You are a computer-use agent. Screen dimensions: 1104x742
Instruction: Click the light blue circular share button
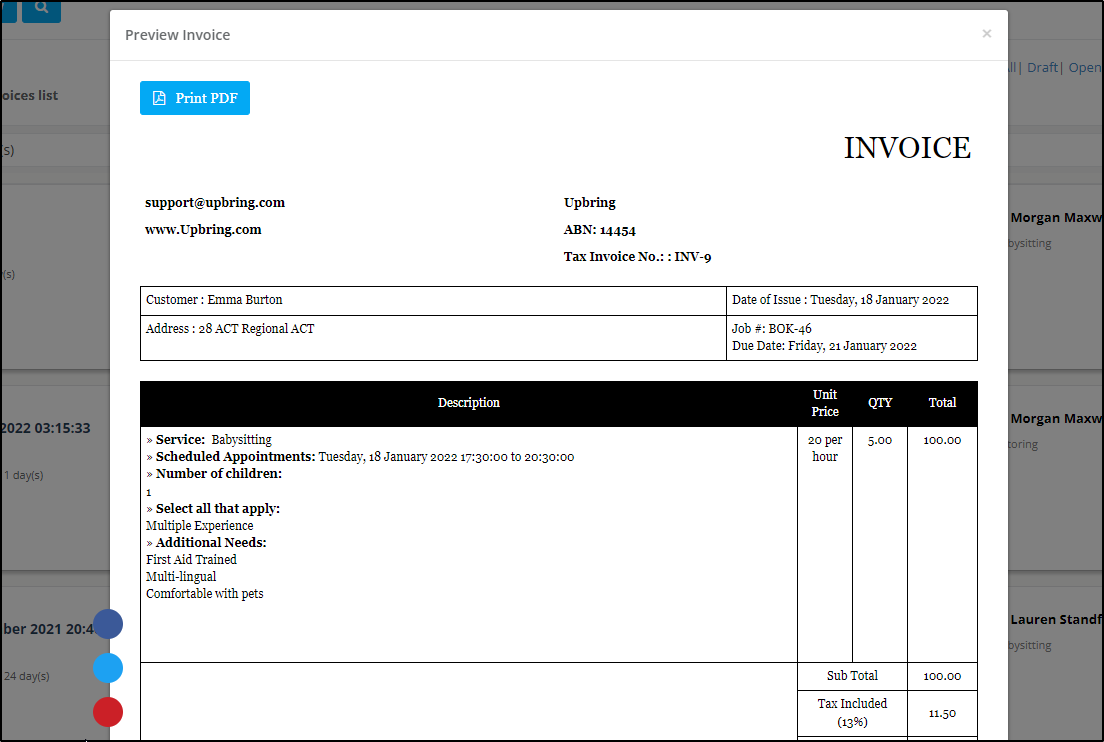pyautogui.click(x=108, y=668)
